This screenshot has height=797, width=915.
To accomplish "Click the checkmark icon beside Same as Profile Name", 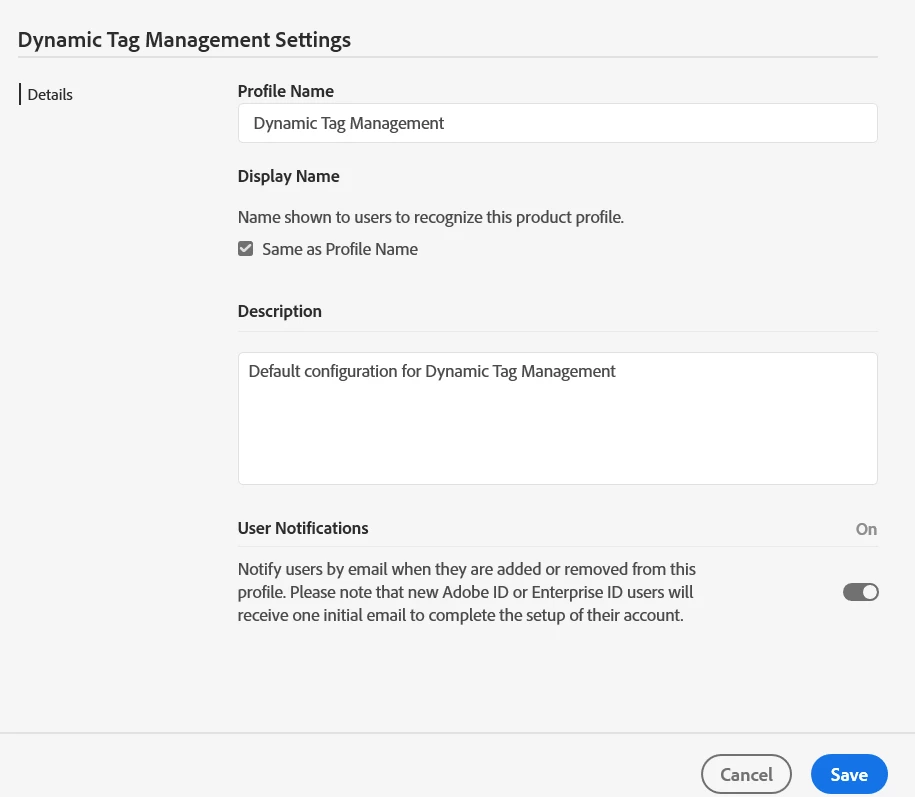I will [246, 249].
